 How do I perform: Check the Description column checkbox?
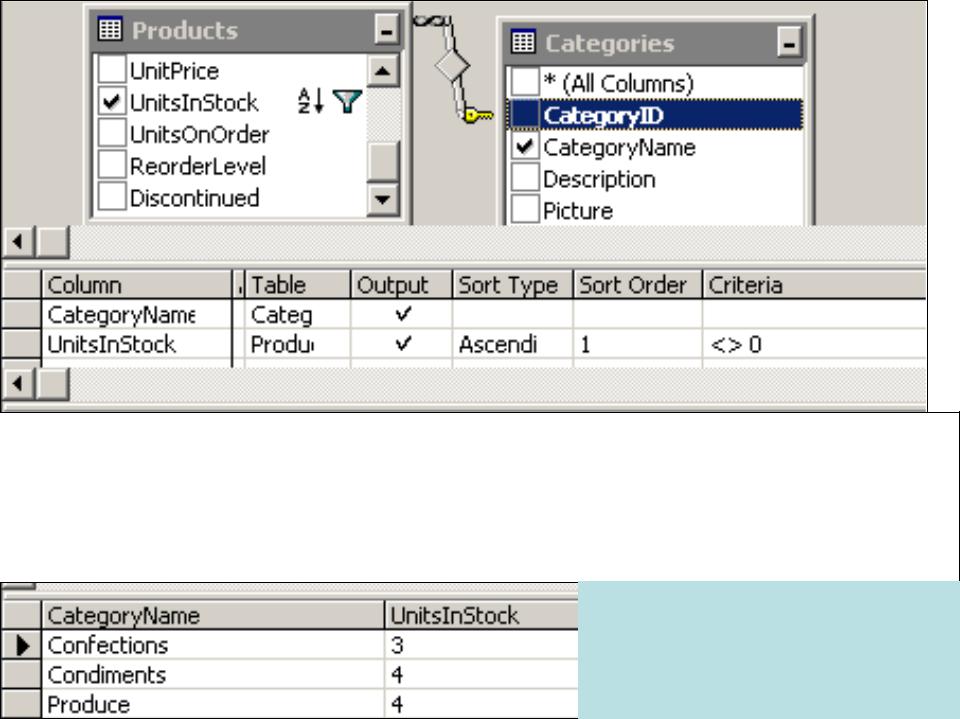coord(525,178)
